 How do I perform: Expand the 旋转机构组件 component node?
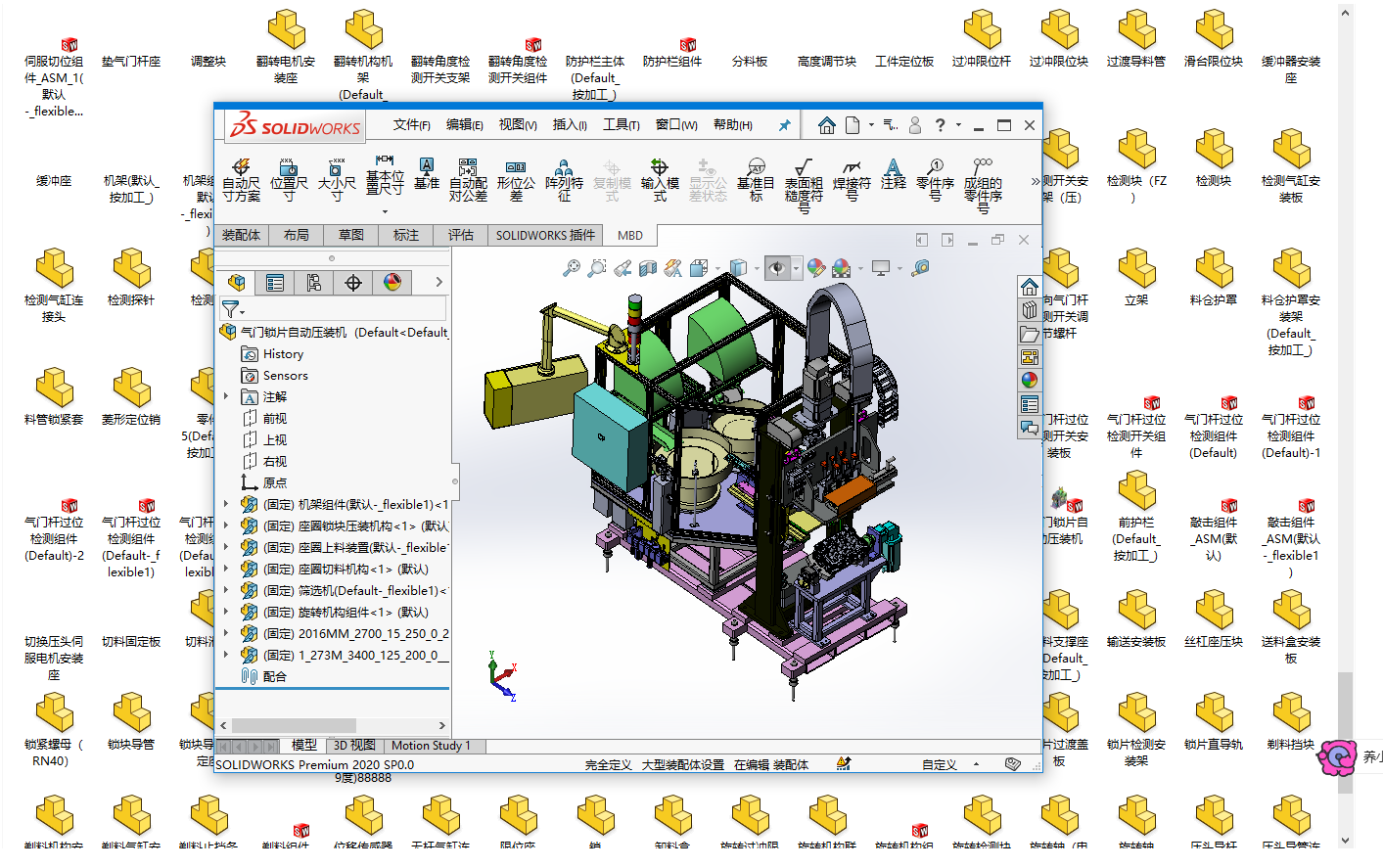226,612
